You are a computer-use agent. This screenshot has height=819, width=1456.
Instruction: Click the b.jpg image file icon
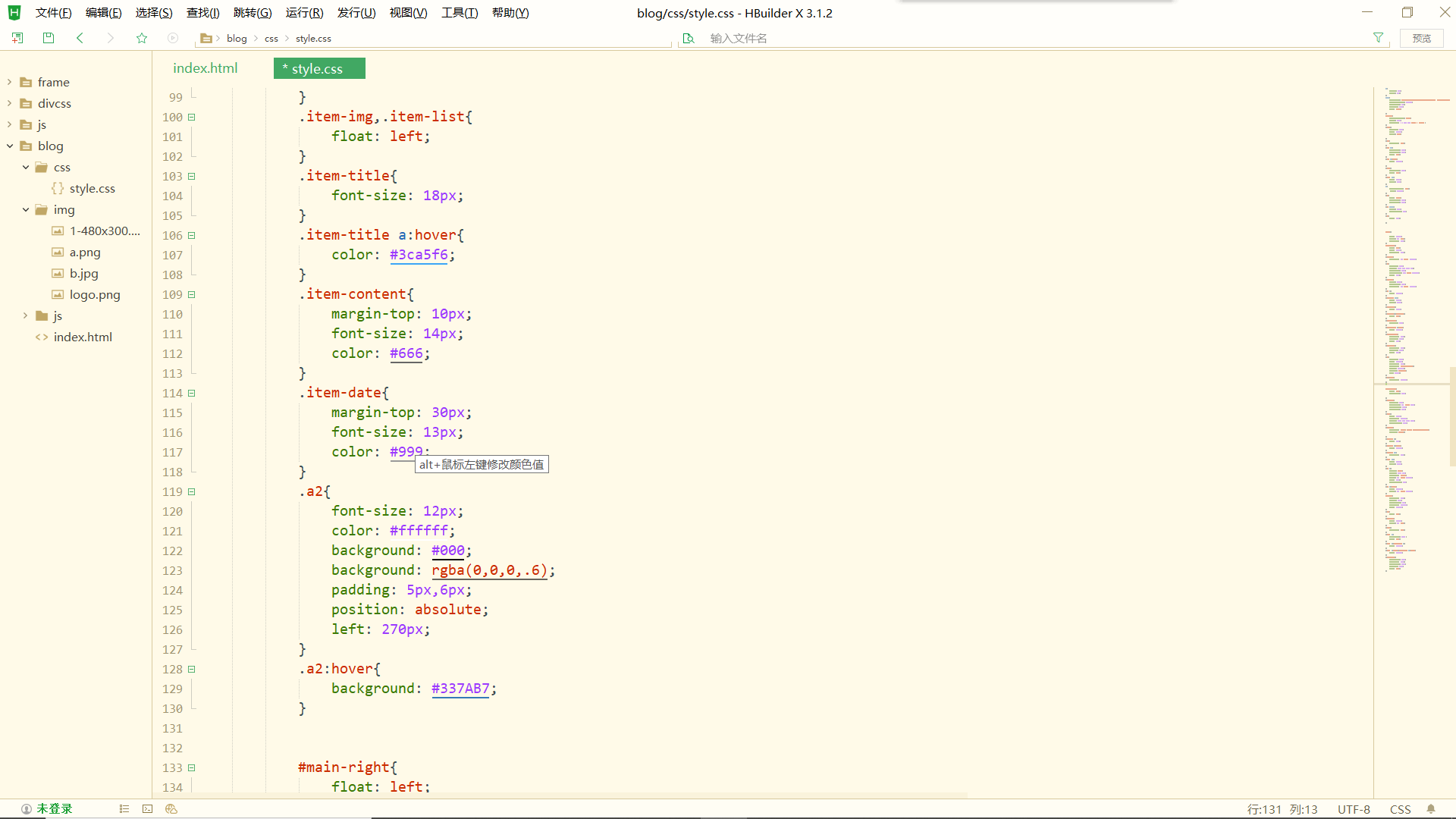[58, 273]
